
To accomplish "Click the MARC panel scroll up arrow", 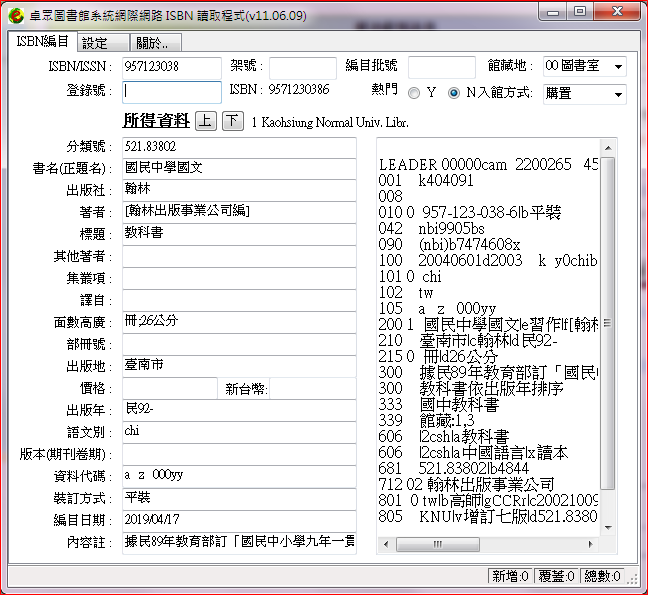I will [x=608, y=148].
